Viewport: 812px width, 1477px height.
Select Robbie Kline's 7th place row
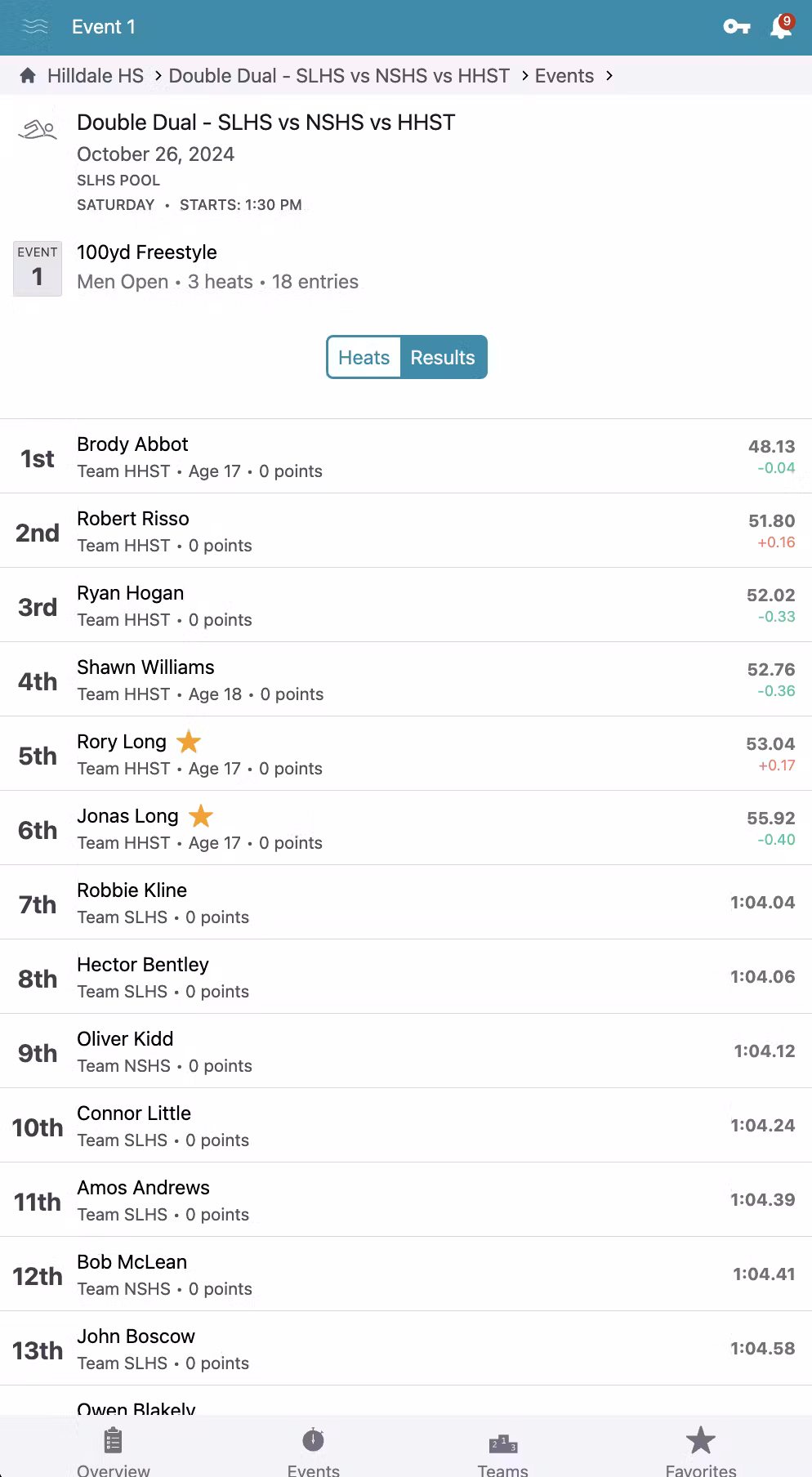click(x=406, y=903)
